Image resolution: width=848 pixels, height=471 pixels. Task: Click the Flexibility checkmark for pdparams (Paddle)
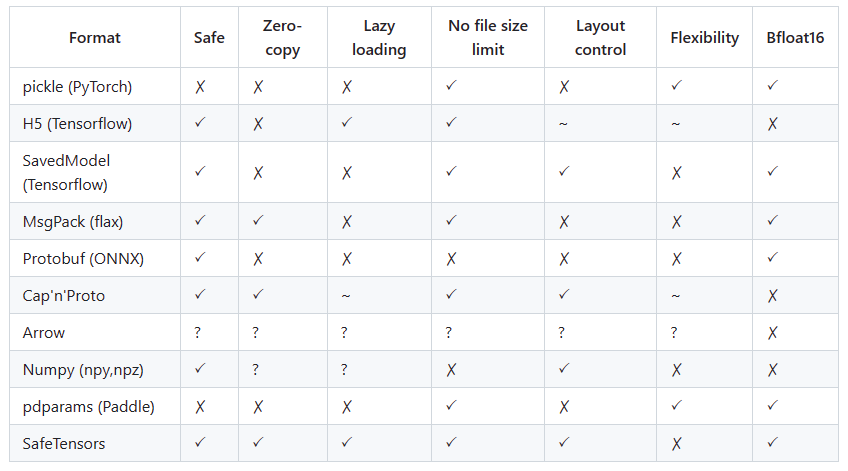676,405
